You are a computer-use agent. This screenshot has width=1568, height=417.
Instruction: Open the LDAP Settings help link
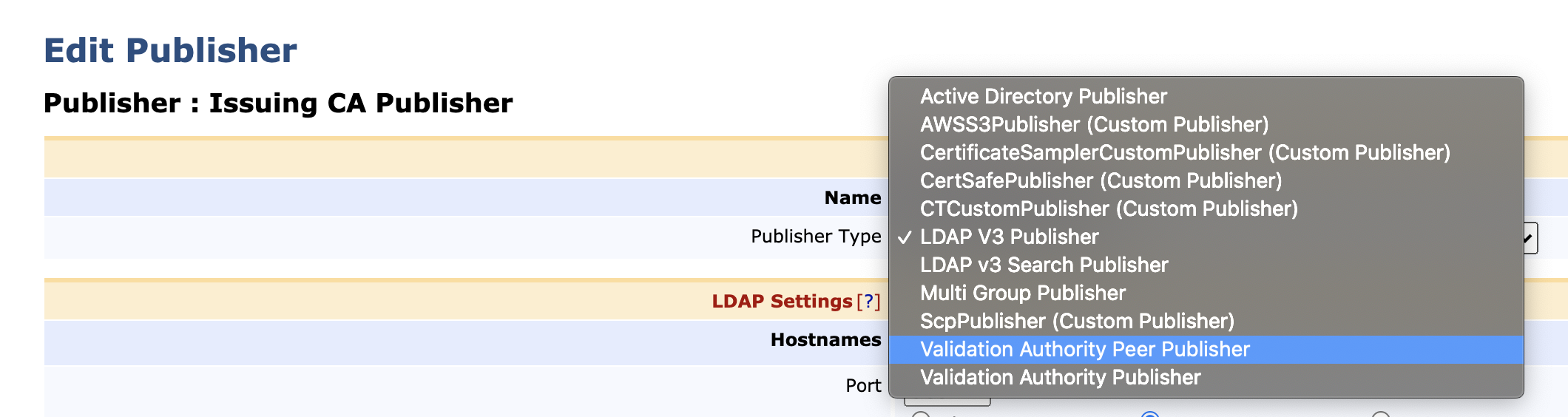tap(868, 302)
